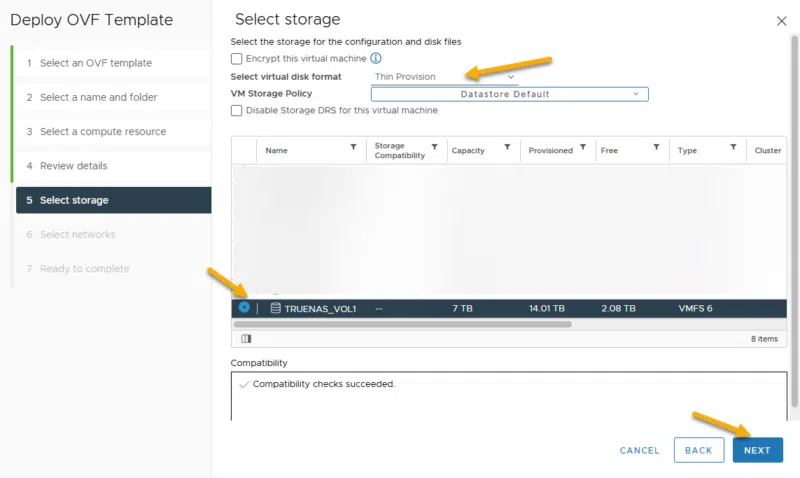Open the virtual disk format dropdown
Image resolution: width=800 pixels, height=478 pixels.
[x=444, y=77]
